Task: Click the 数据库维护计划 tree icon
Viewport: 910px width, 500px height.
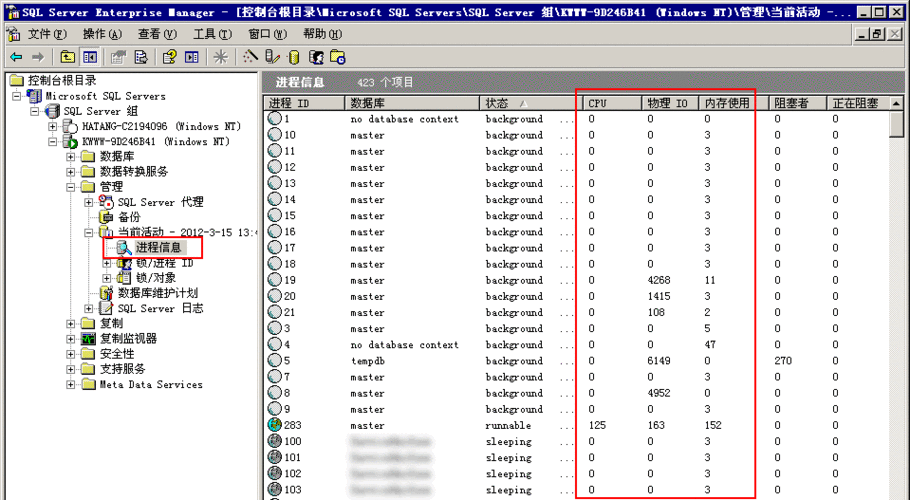Action: pyautogui.click(x=106, y=293)
